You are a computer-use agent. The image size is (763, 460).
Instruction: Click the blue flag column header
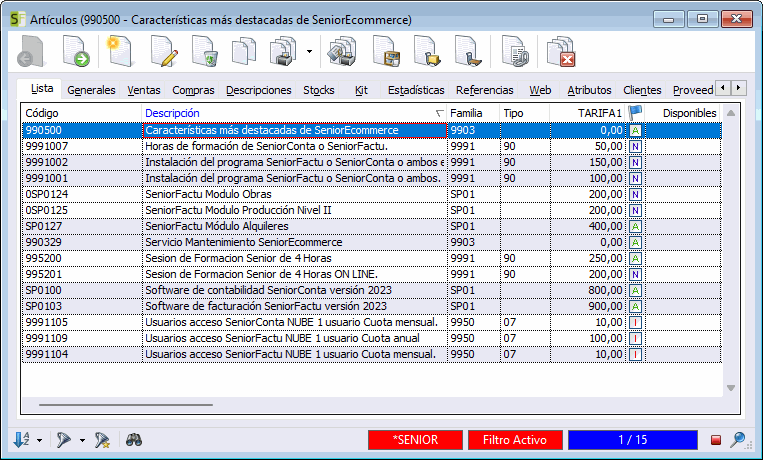(635, 113)
